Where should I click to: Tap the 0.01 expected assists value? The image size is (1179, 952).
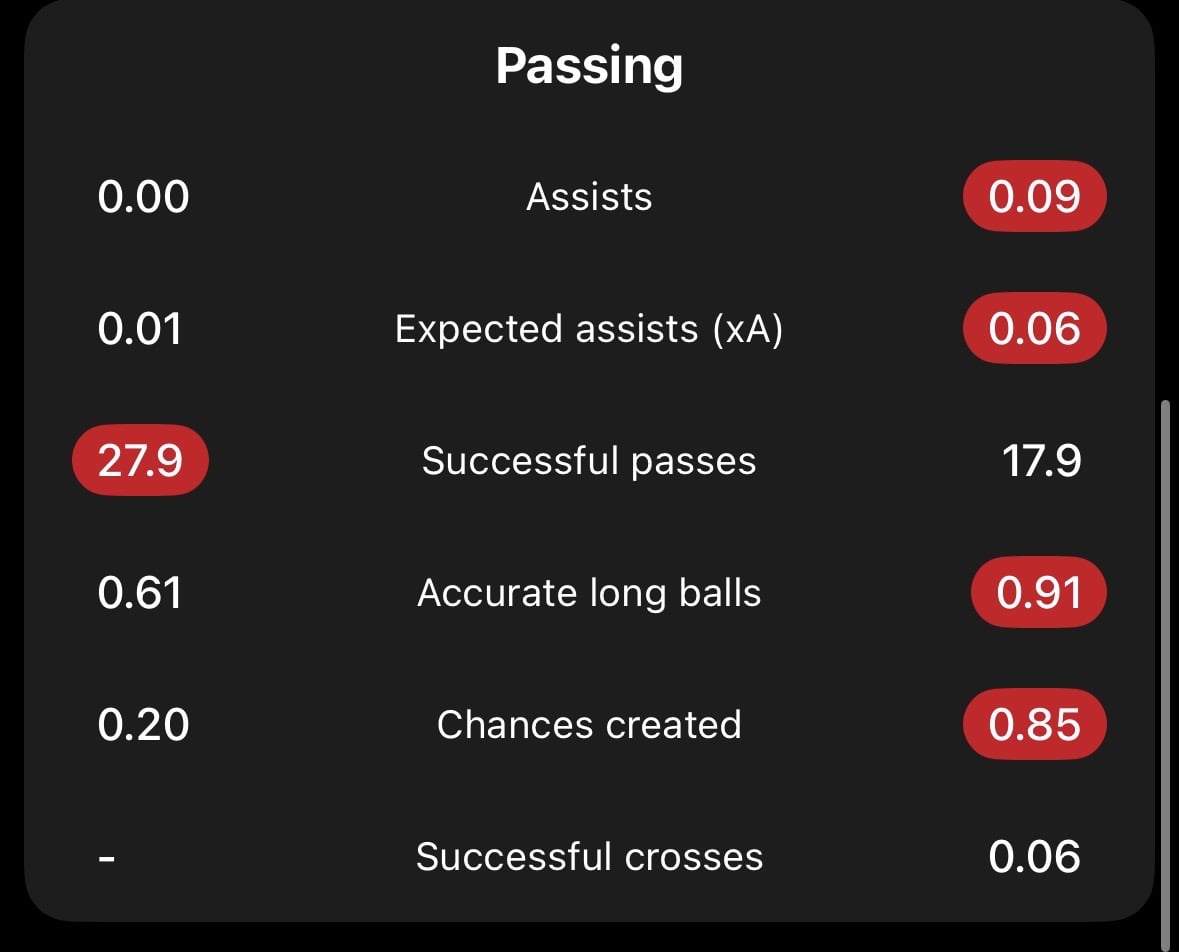click(x=140, y=329)
